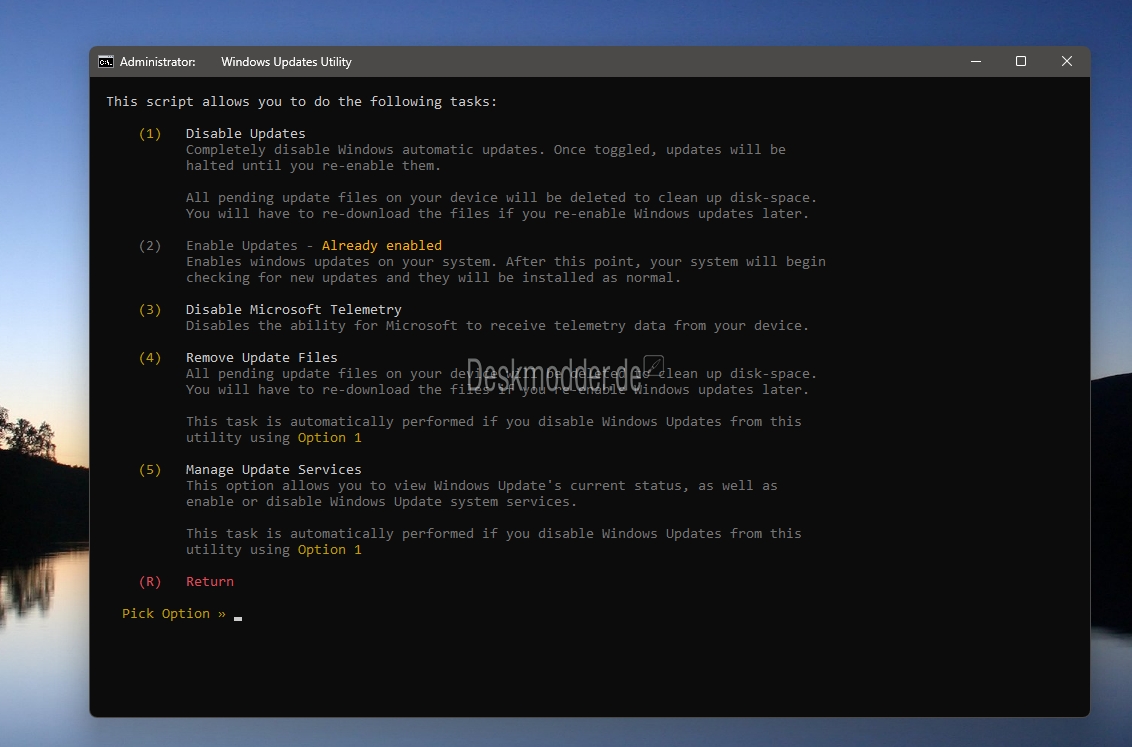
Task: Click the "Enable Updates" heading
Action: (x=241, y=245)
